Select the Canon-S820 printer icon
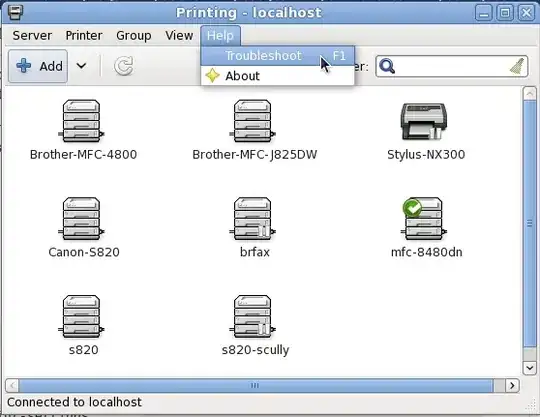Screen dimensions: 540x417 click(81, 219)
